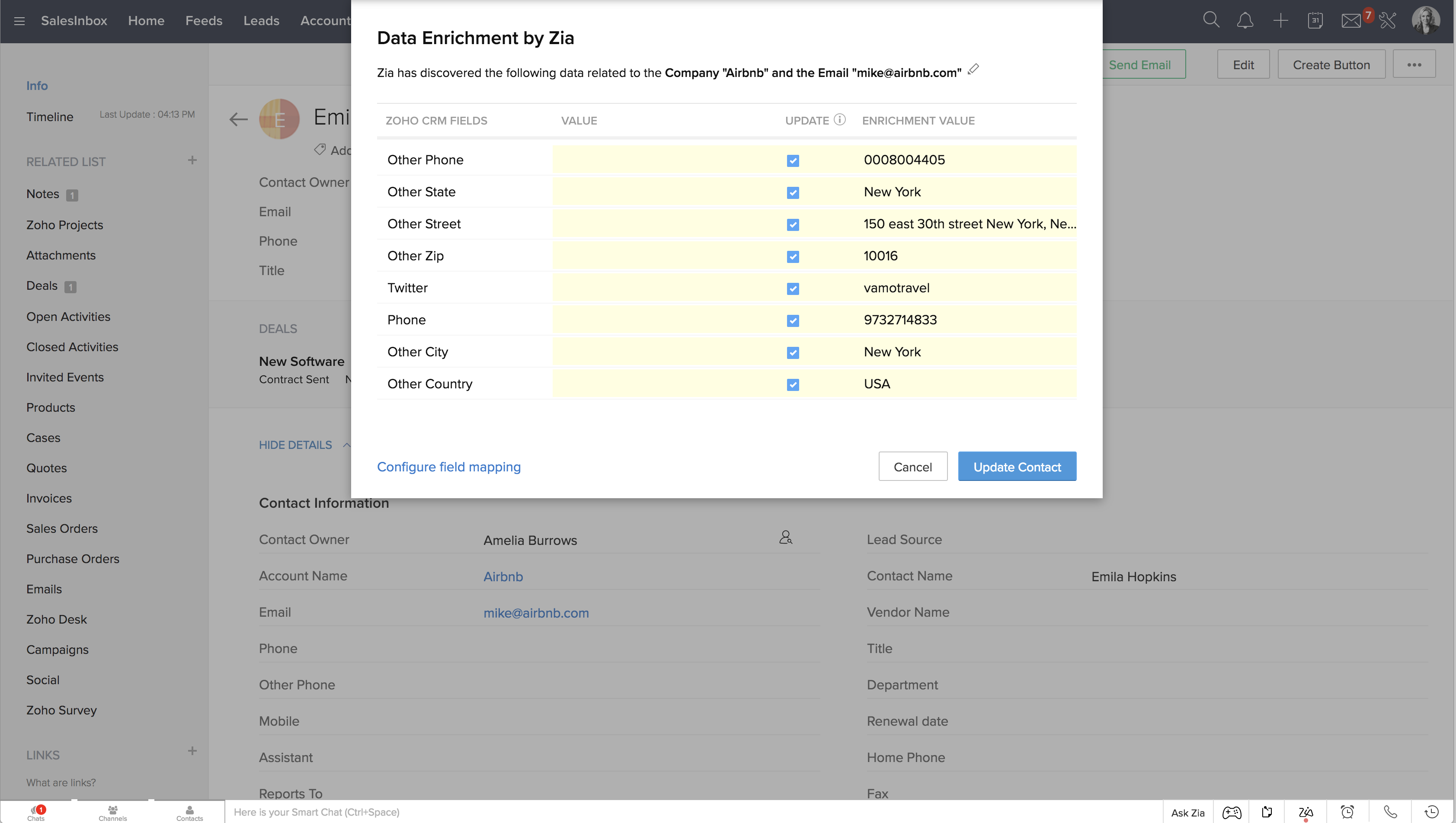Switch to the Leads tab
This screenshot has width=1456, height=823.
coord(261,21)
